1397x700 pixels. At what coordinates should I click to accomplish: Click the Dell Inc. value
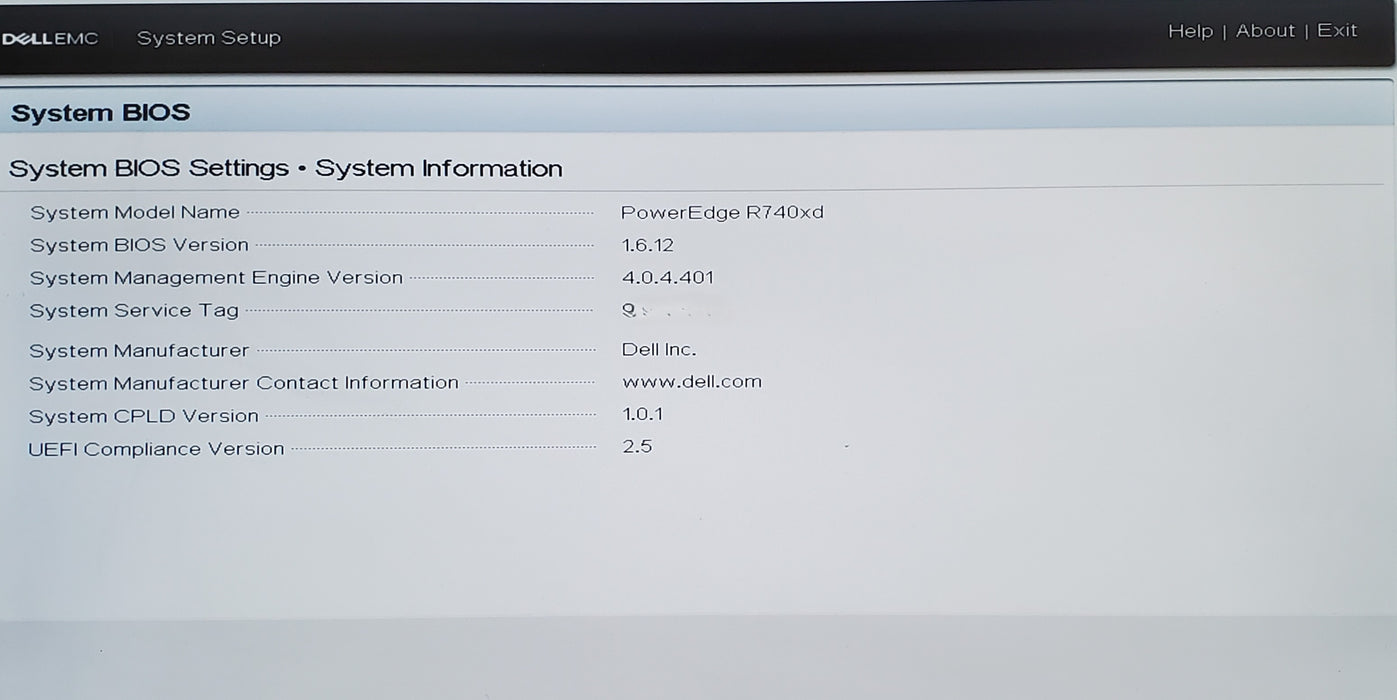click(659, 350)
